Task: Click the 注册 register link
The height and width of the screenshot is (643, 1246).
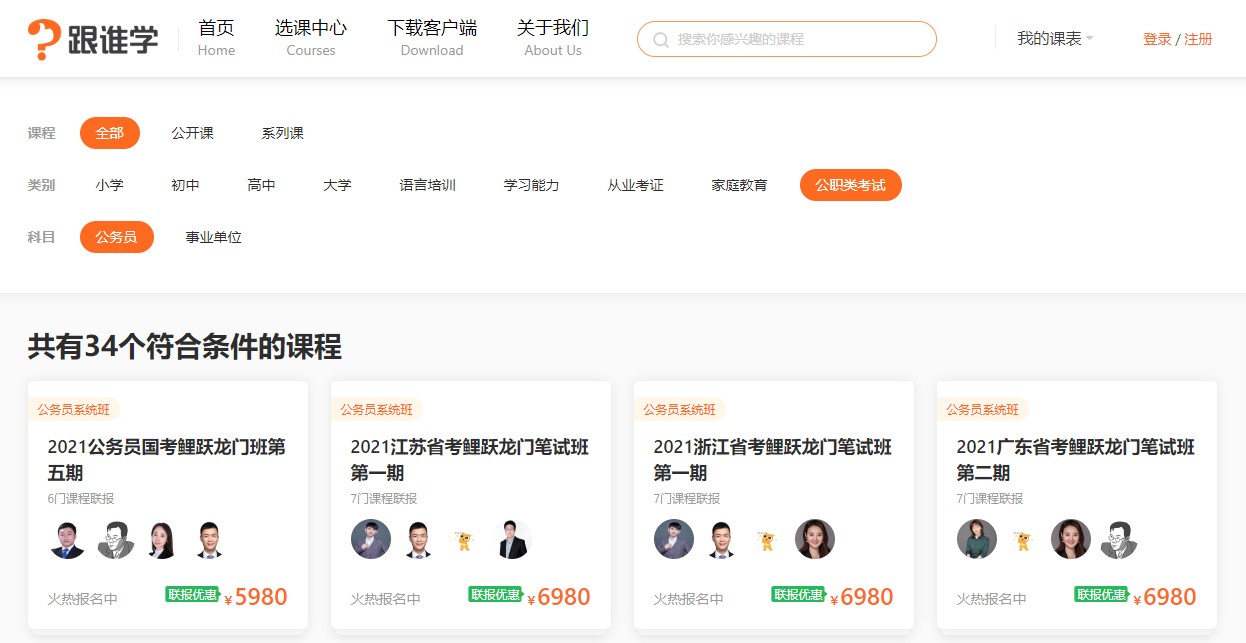Action: tap(1196, 38)
